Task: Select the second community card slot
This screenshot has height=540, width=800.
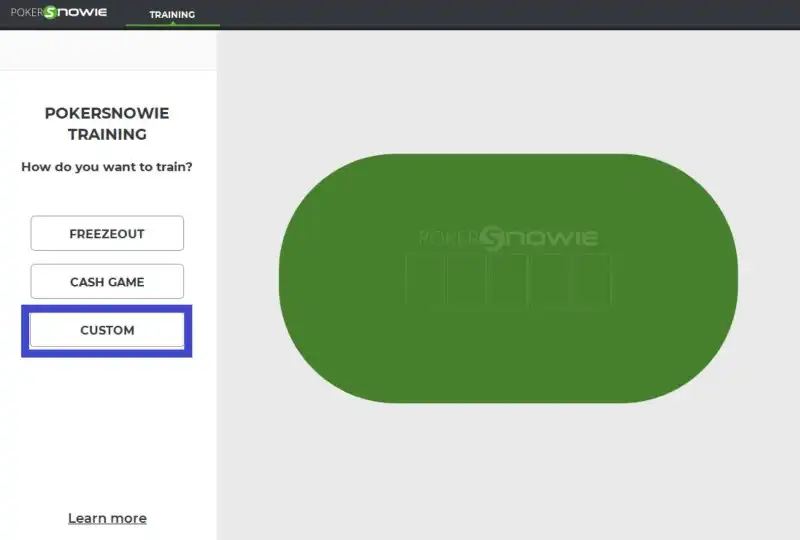Action: (x=466, y=279)
